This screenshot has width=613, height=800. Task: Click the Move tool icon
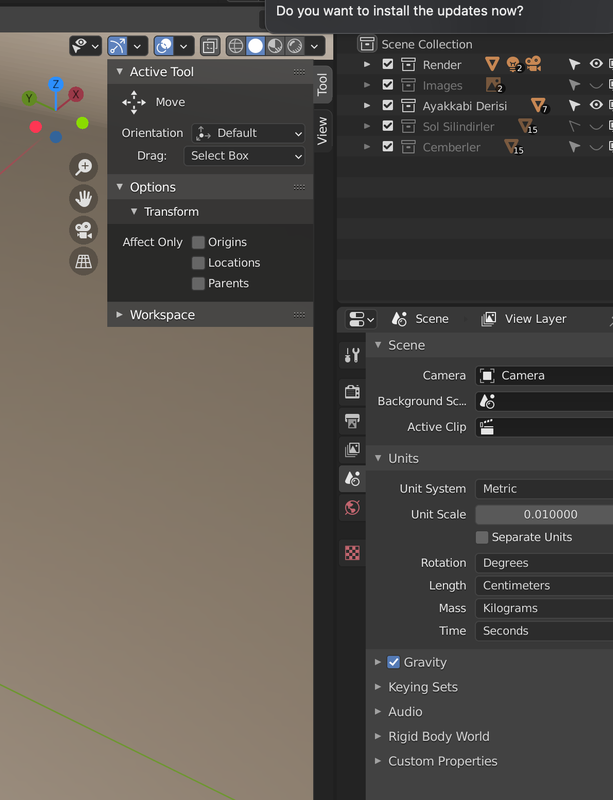click(134, 102)
